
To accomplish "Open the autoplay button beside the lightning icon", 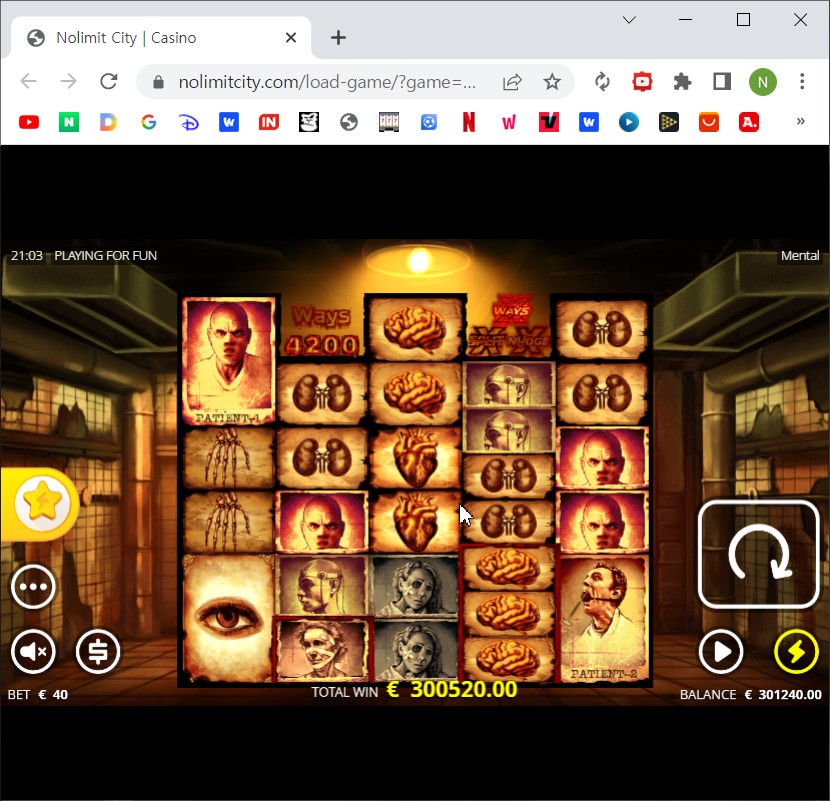I will (721, 651).
